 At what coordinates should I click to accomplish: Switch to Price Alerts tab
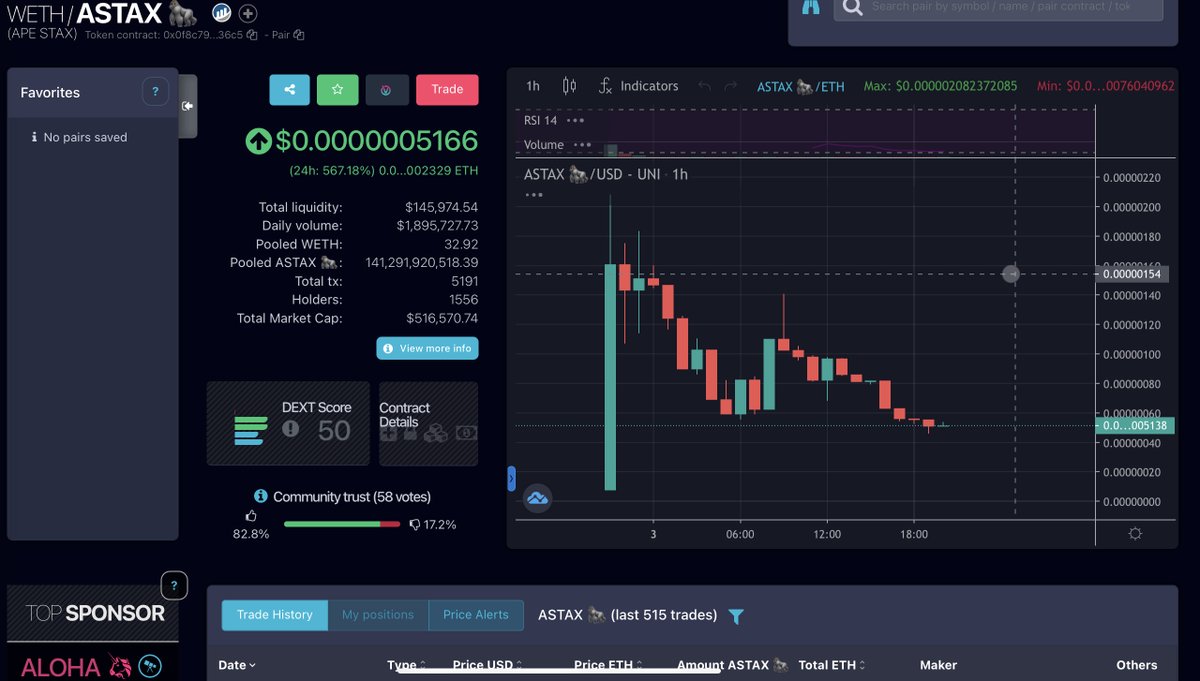coord(476,615)
